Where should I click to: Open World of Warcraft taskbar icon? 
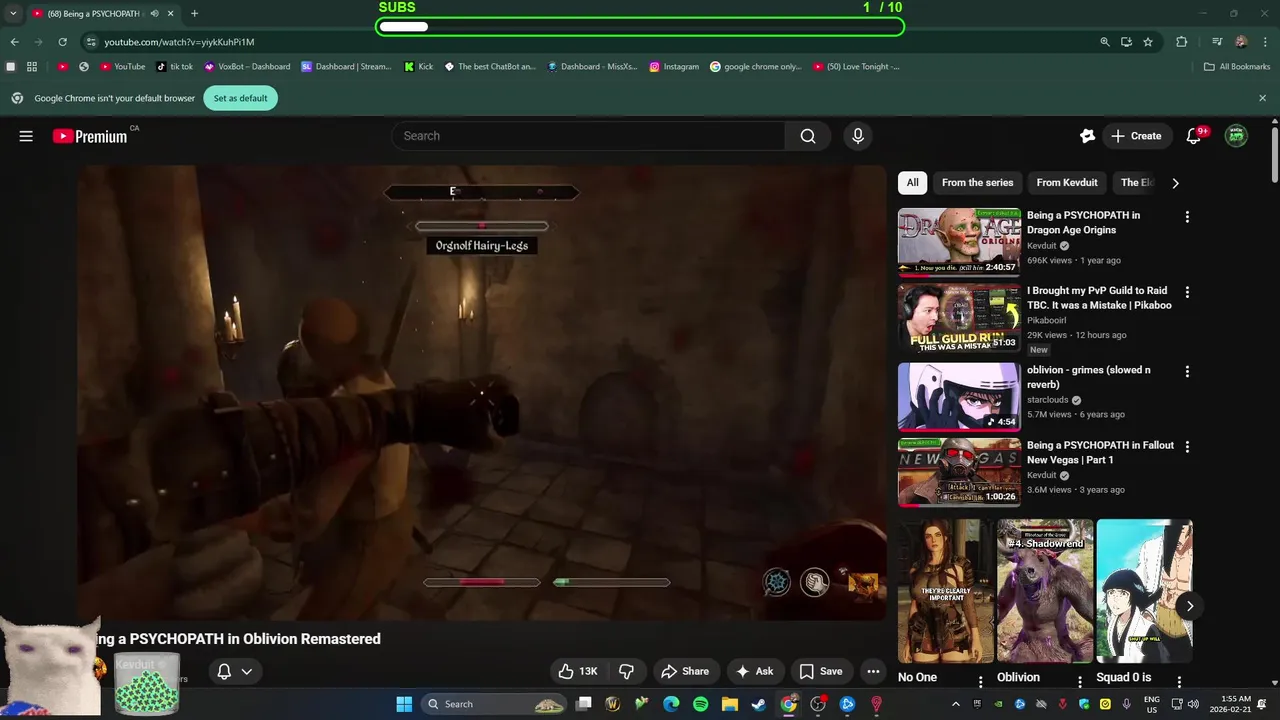pyautogui.click(x=613, y=704)
